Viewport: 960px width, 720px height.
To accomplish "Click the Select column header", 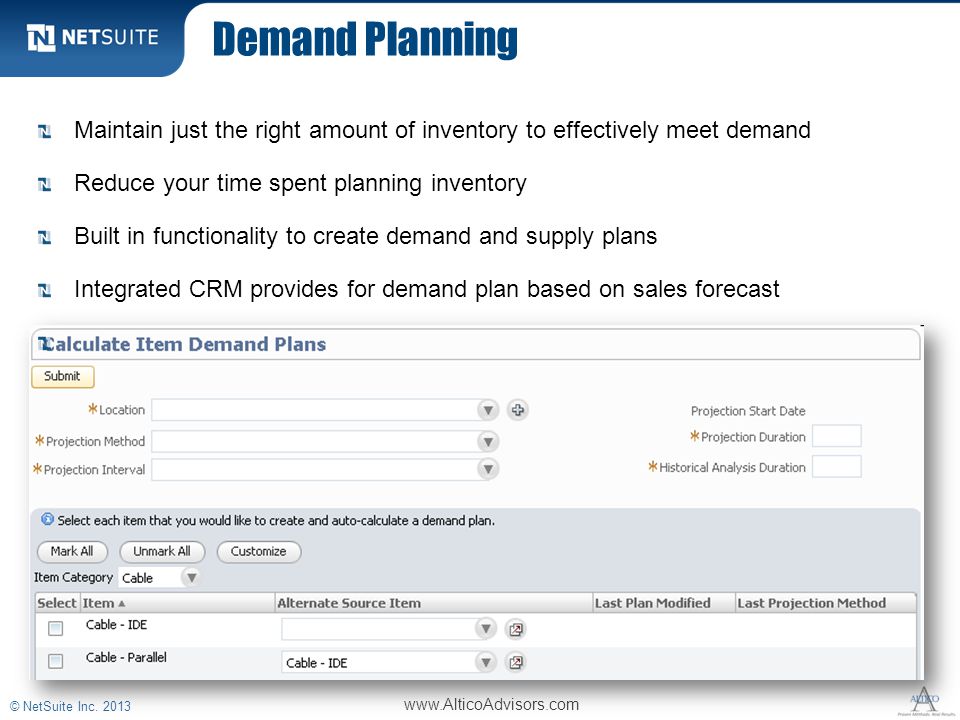I will click(x=57, y=603).
